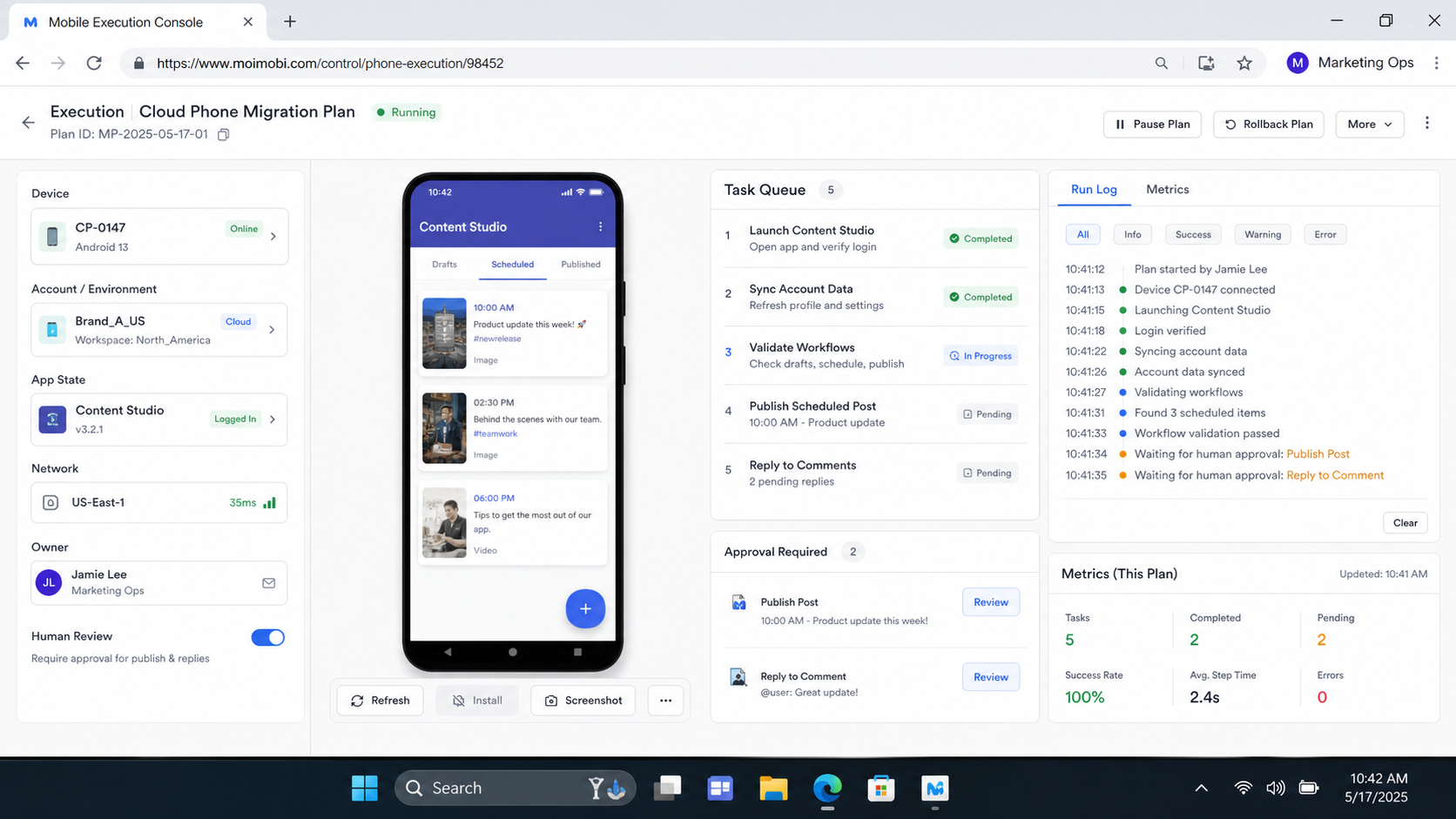Open the 10:00 AM scheduled post thumbnail

click(444, 333)
